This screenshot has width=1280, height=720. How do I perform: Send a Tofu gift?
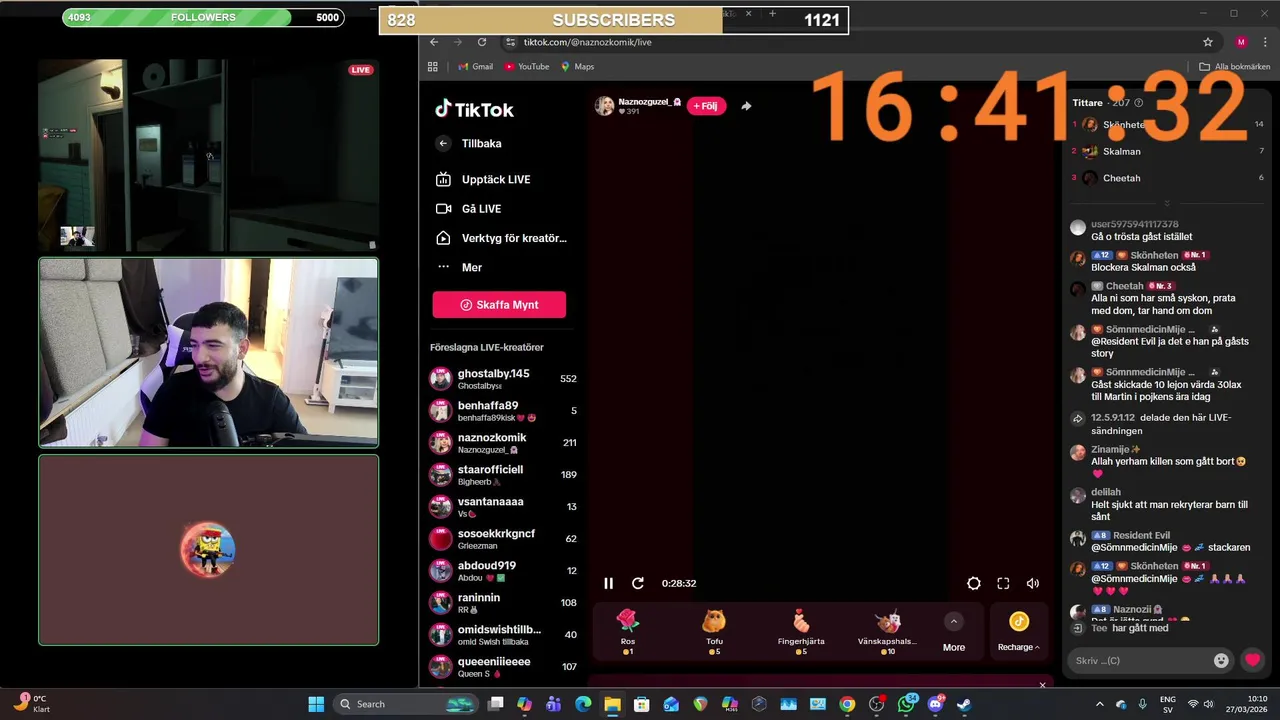pos(714,631)
